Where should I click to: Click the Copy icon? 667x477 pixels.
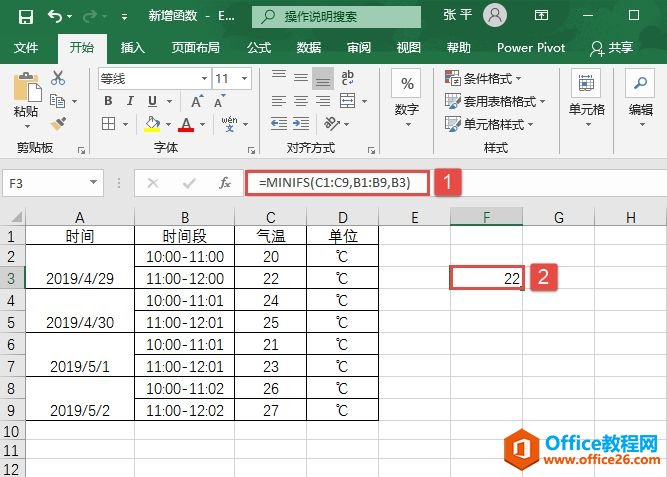click(x=57, y=101)
